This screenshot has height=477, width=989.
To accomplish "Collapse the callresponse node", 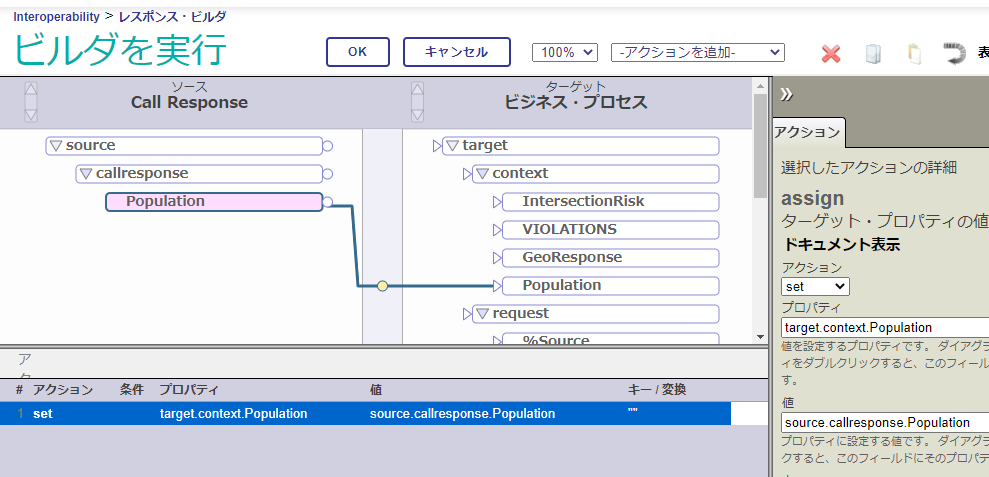I will pyautogui.click(x=86, y=174).
